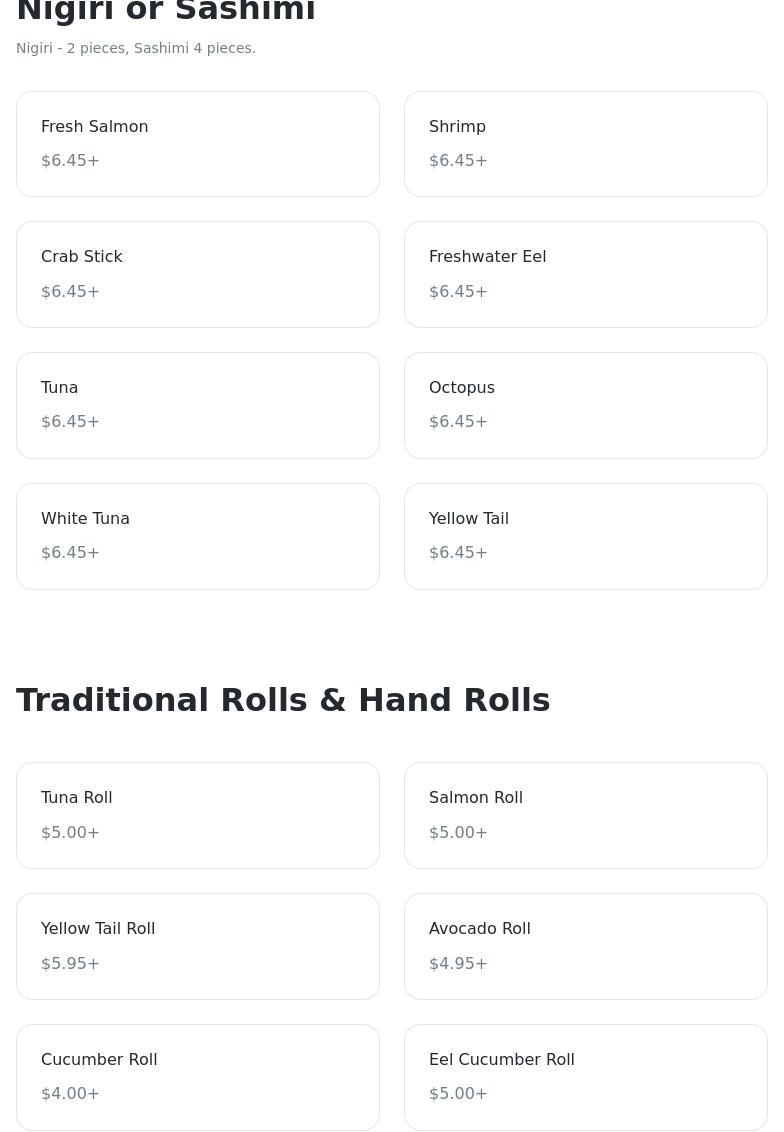This screenshot has height=1132, width=784.
Task: Open the White Tuna card
Action: click(198, 536)
